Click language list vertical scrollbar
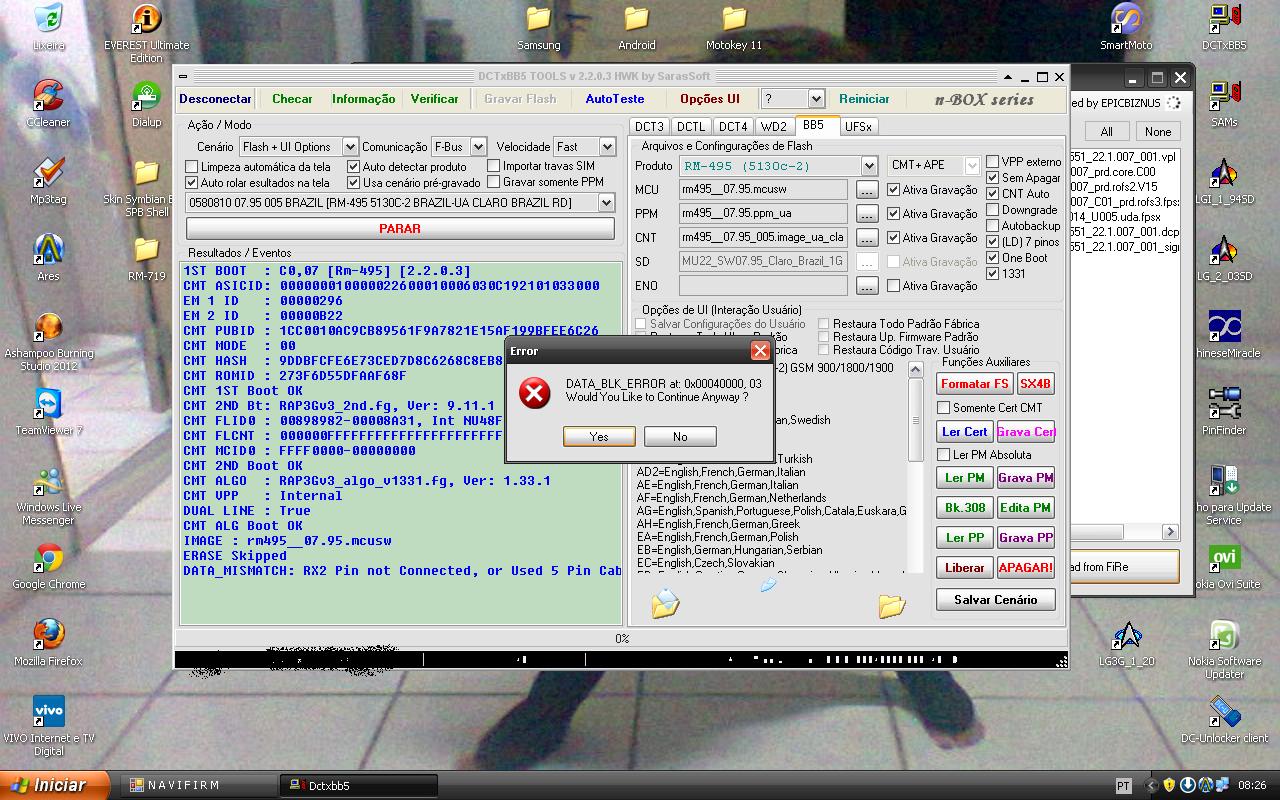Viewport: 1280px width, 800px height. [915, 466]
